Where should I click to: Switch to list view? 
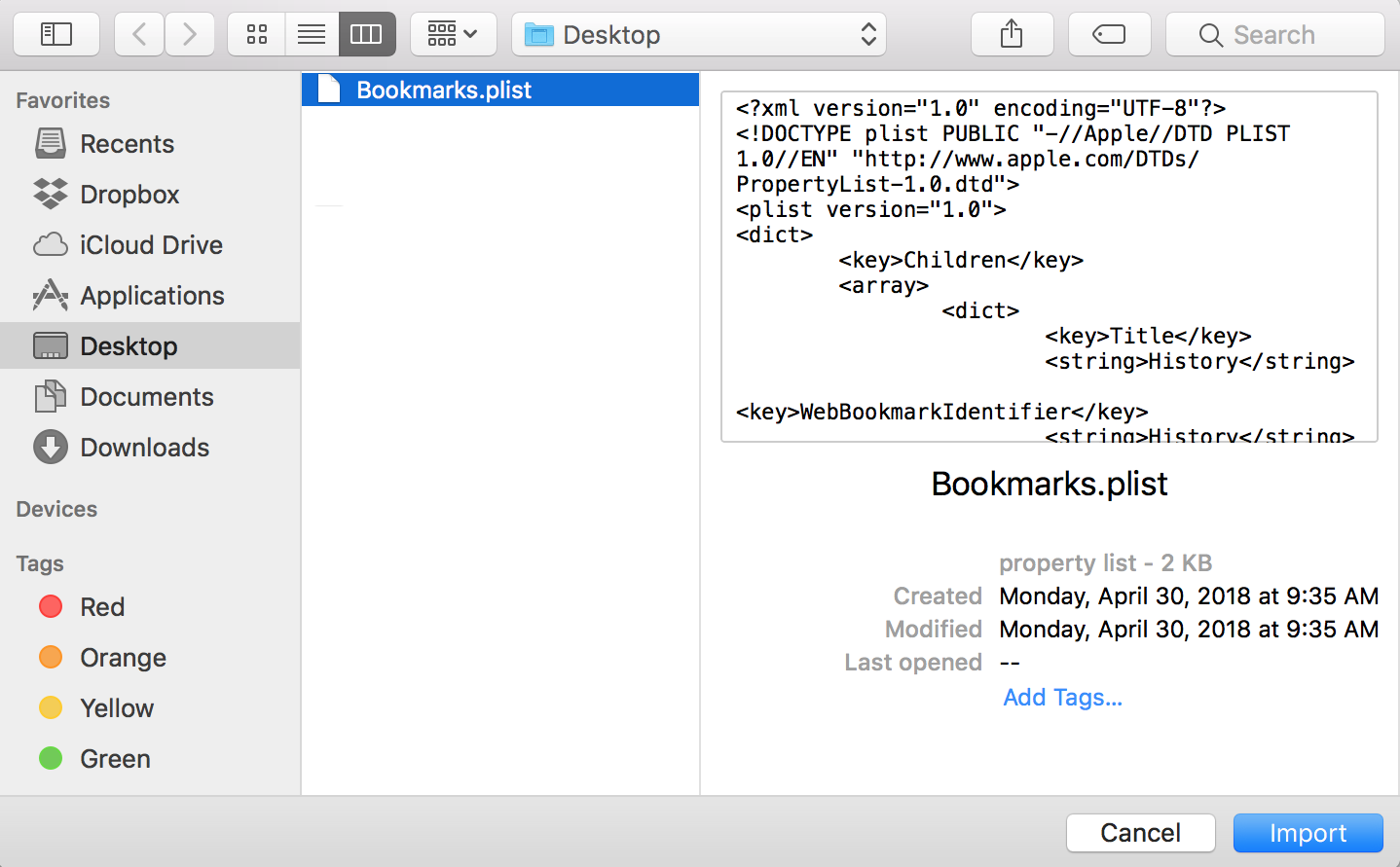tap(312, 35)
